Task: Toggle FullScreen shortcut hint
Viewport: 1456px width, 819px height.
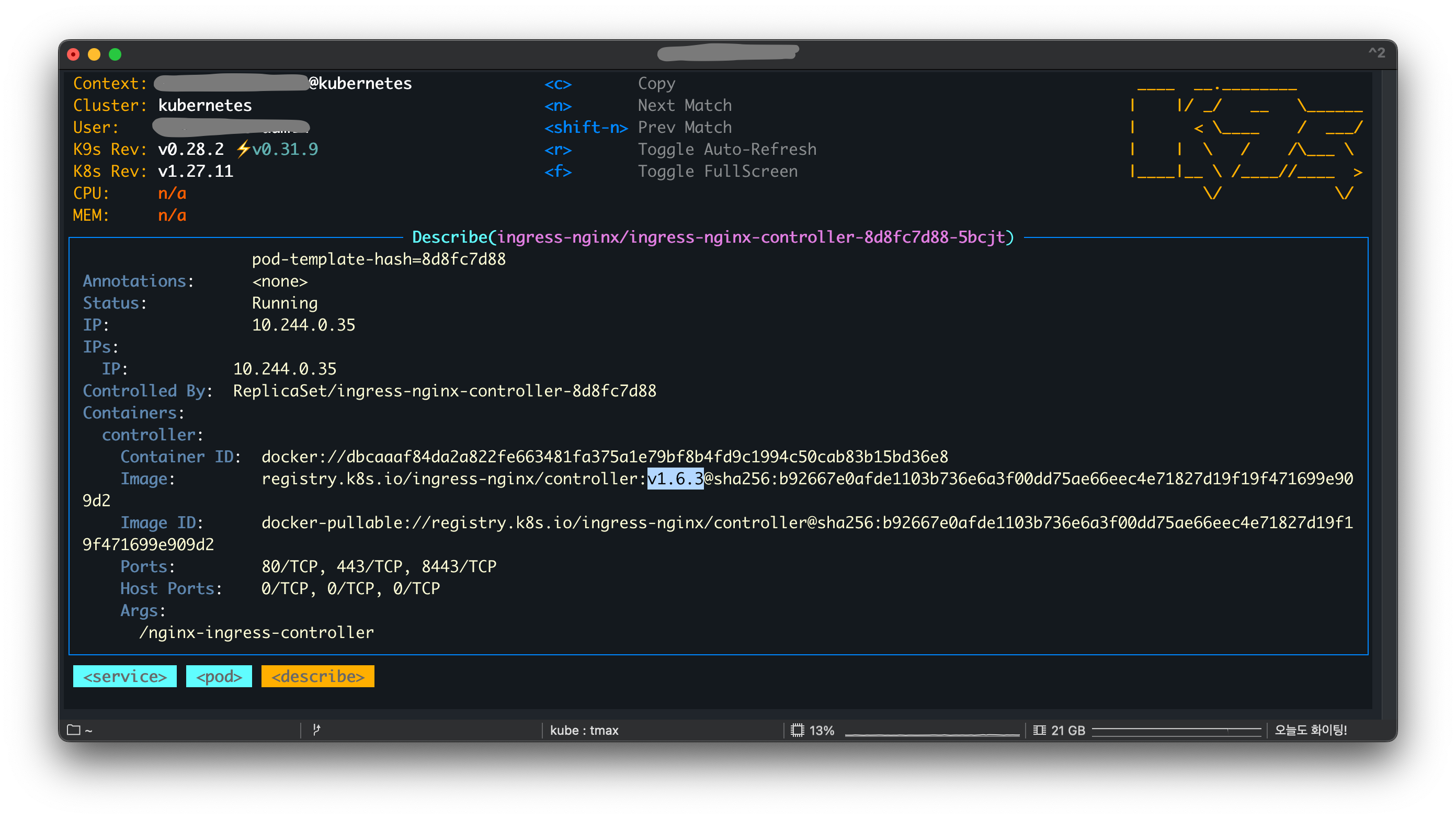Action: tap(718, 171)
